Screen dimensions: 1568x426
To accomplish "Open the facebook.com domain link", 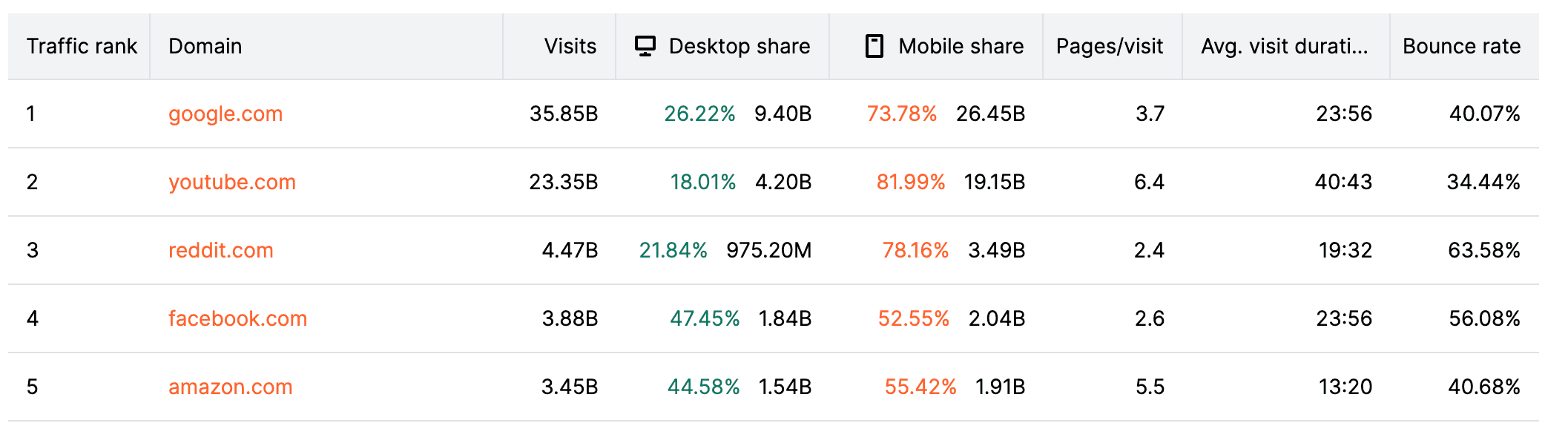I will pyautogui.click(x=237, y=318).
